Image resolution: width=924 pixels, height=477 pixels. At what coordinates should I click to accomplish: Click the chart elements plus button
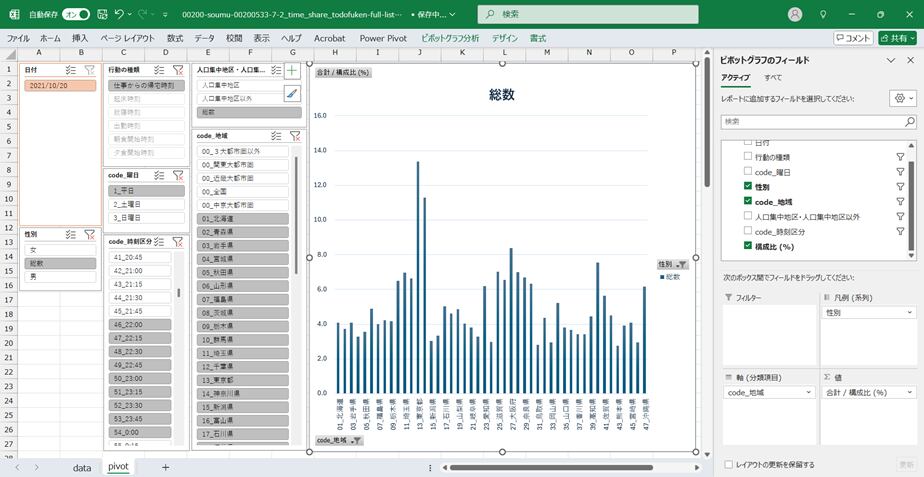(x=292, y=71)
